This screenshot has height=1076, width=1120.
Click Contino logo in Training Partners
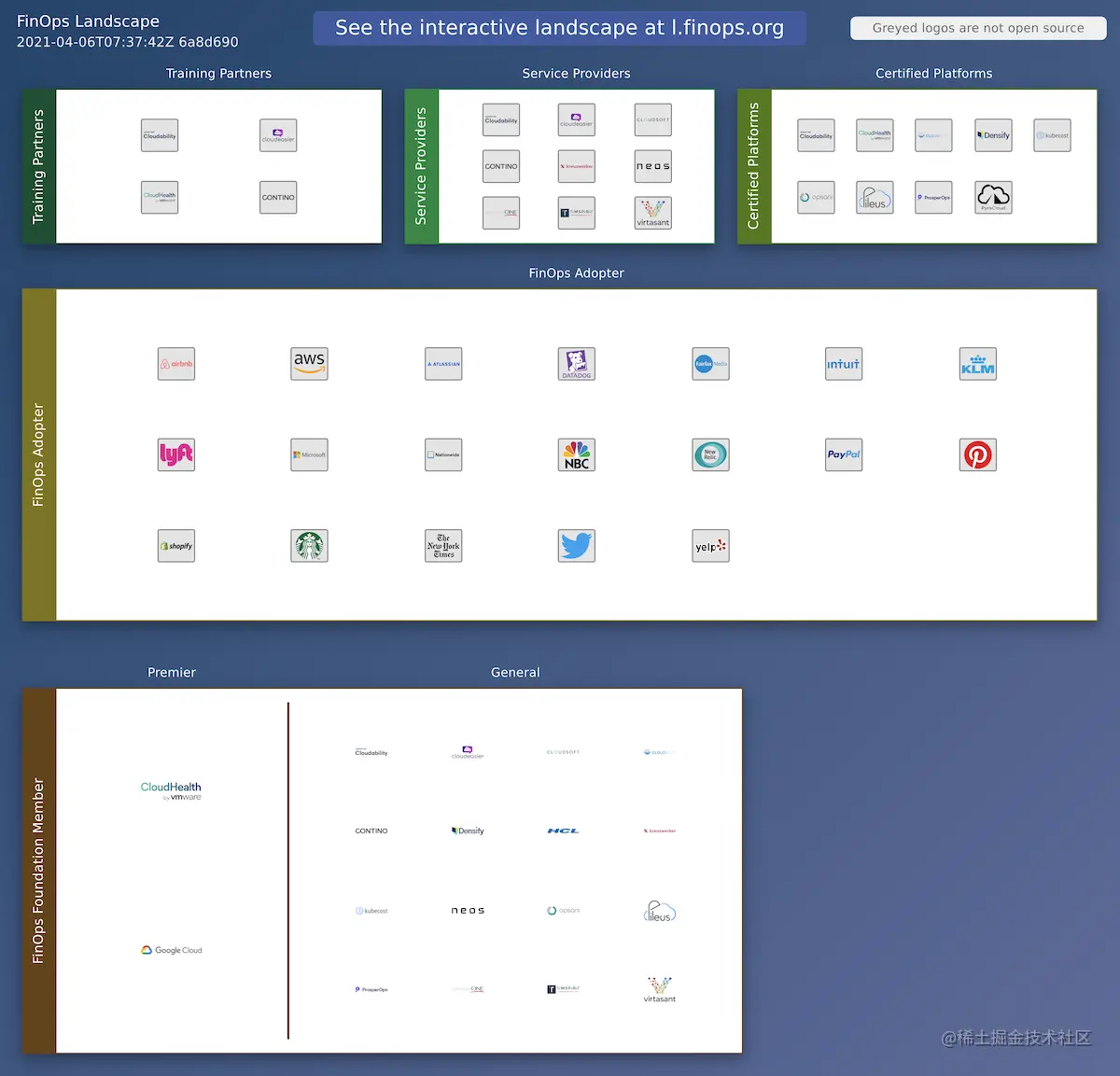click(278, 197)
